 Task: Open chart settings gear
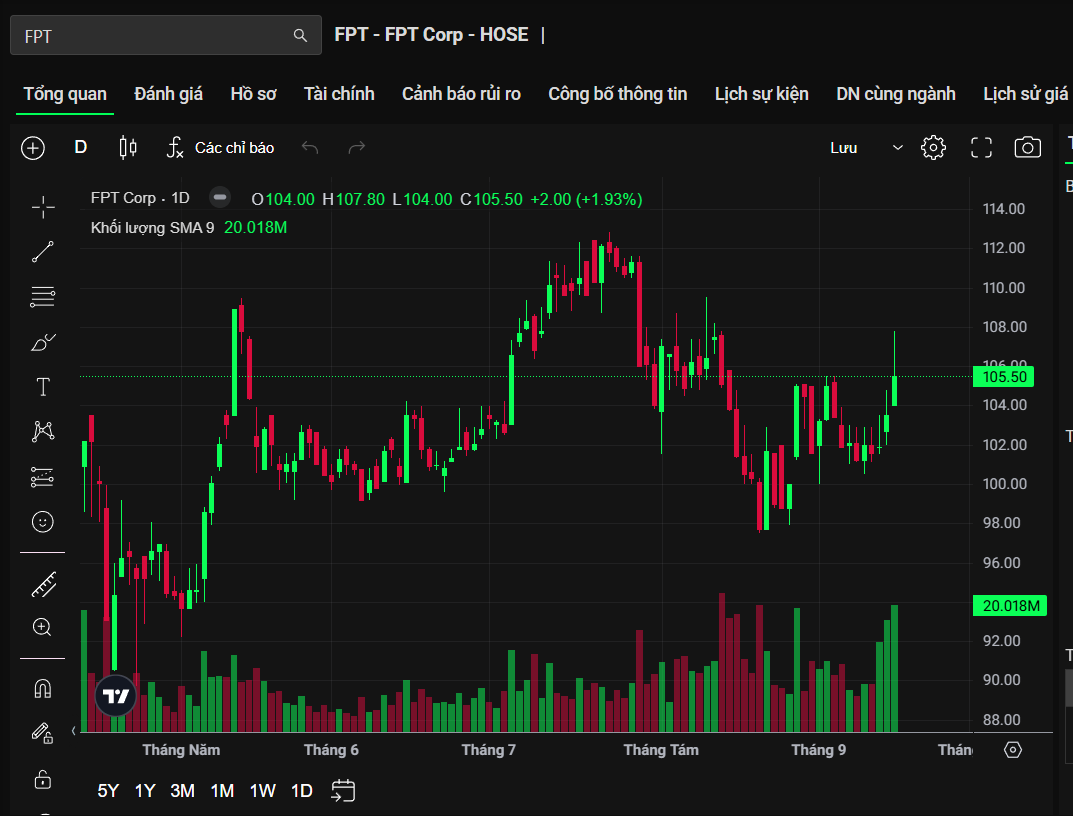[933, 148]
